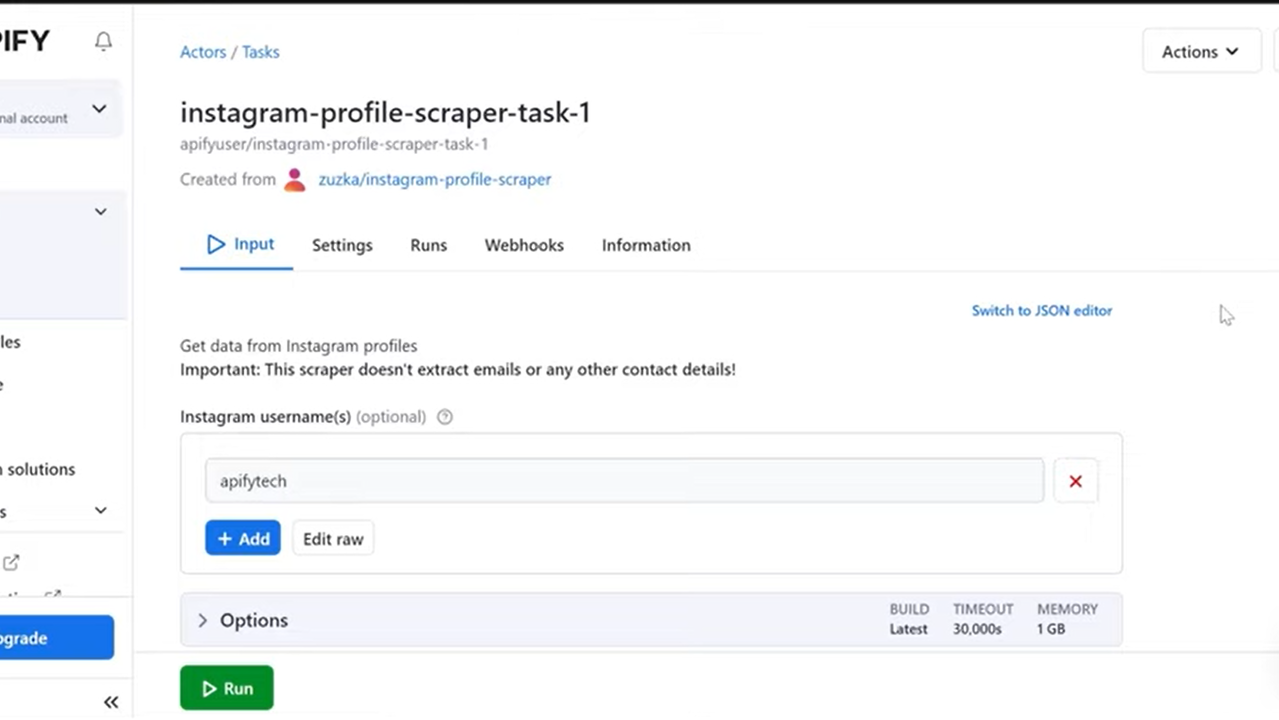Switch to the Runs tab
This screenshot has width=1279, height=720.
click(x=428, y=245)
